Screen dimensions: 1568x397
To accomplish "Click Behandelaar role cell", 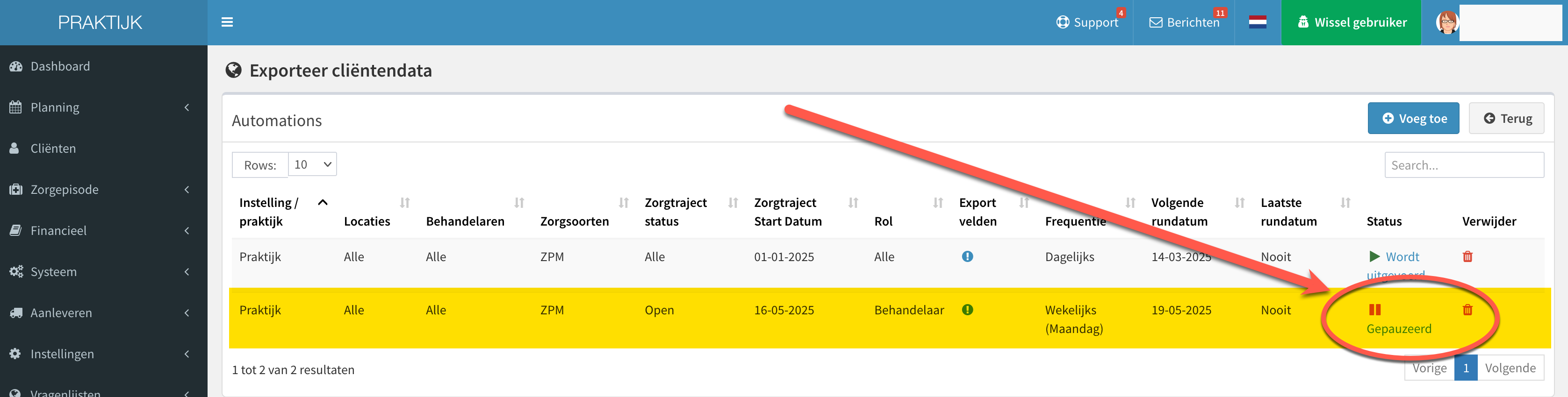I will click(x=909, y=310).
